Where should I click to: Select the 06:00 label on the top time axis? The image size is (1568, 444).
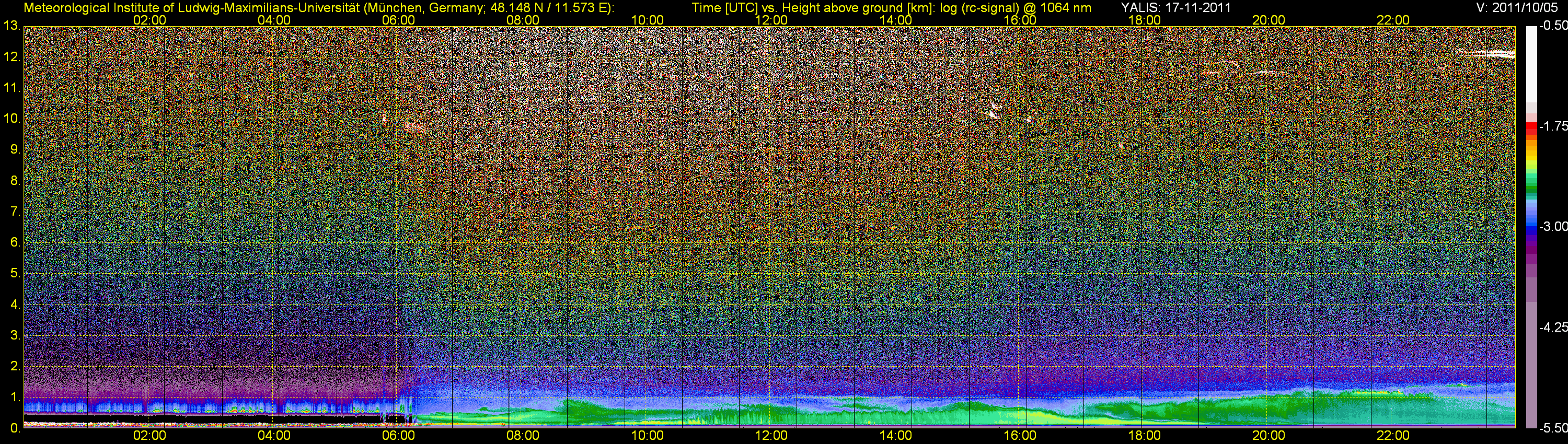tap(398, 20)
